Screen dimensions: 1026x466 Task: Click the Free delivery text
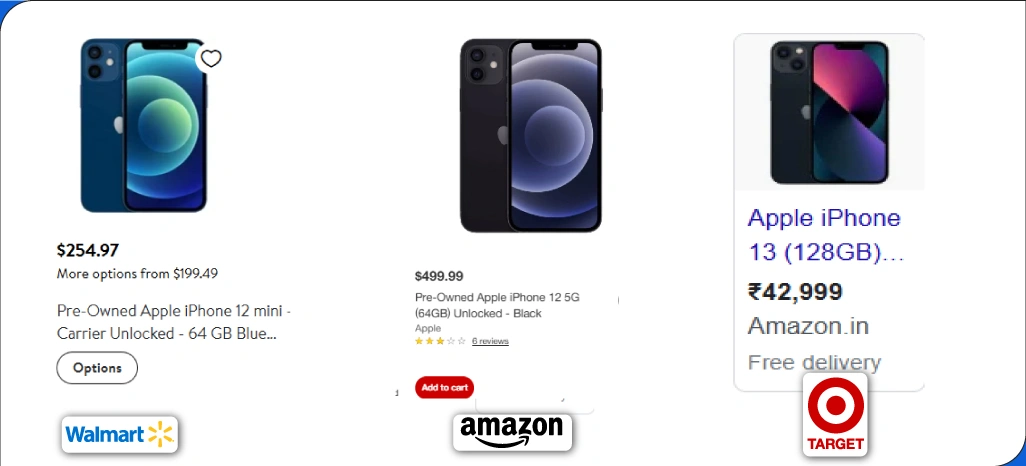(814, 362)
